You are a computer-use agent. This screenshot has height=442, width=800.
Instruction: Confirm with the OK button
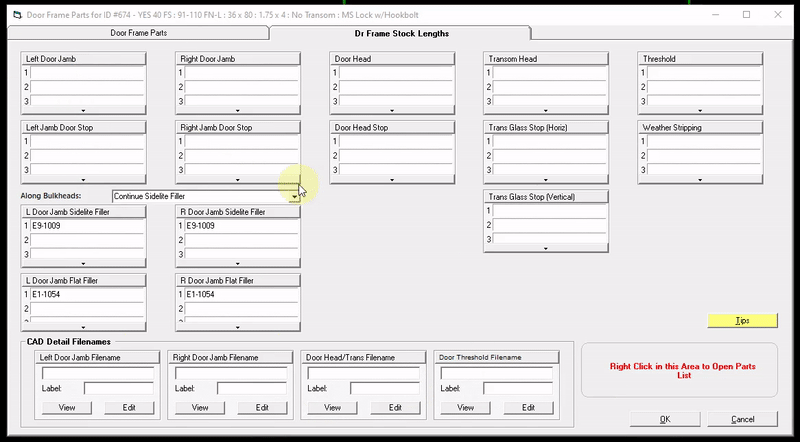[x=665, y=419]
